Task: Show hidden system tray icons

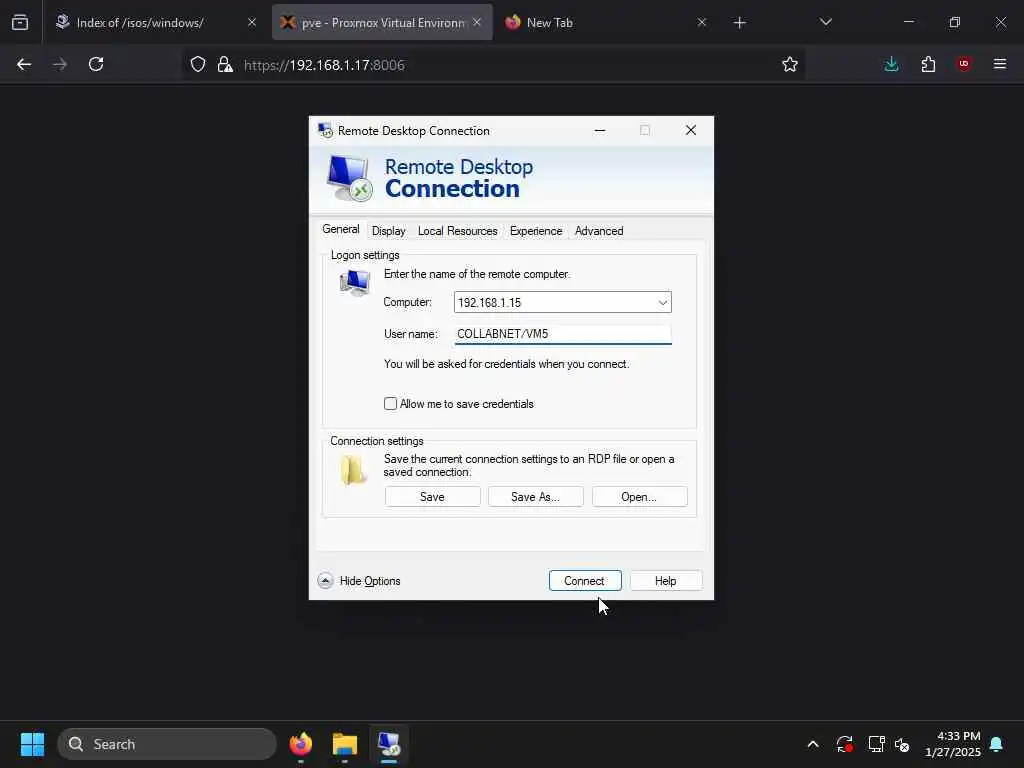Action: [813, 744]
